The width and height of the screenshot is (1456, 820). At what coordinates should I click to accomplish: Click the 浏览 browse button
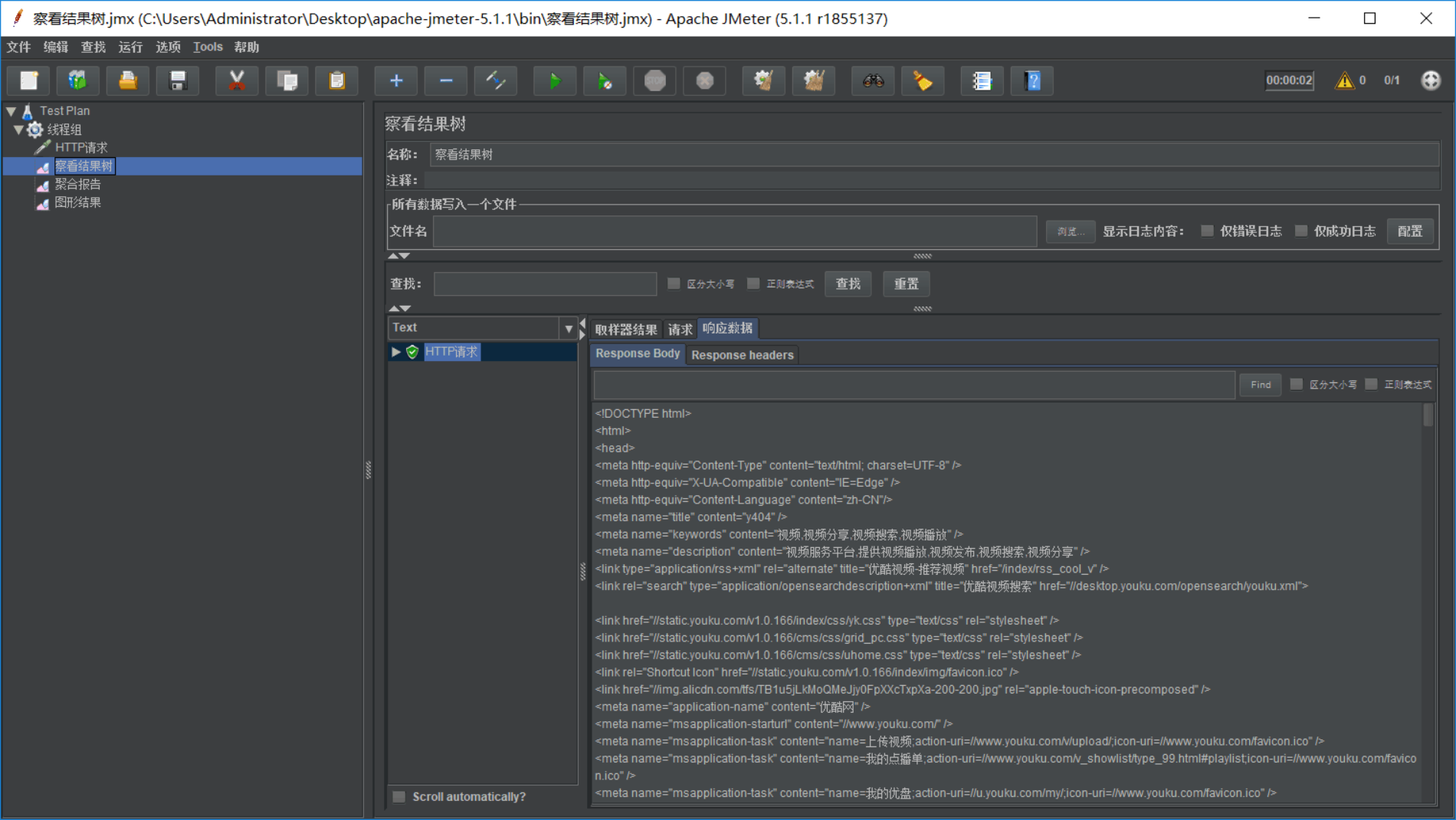click(x=1071, y=231)
